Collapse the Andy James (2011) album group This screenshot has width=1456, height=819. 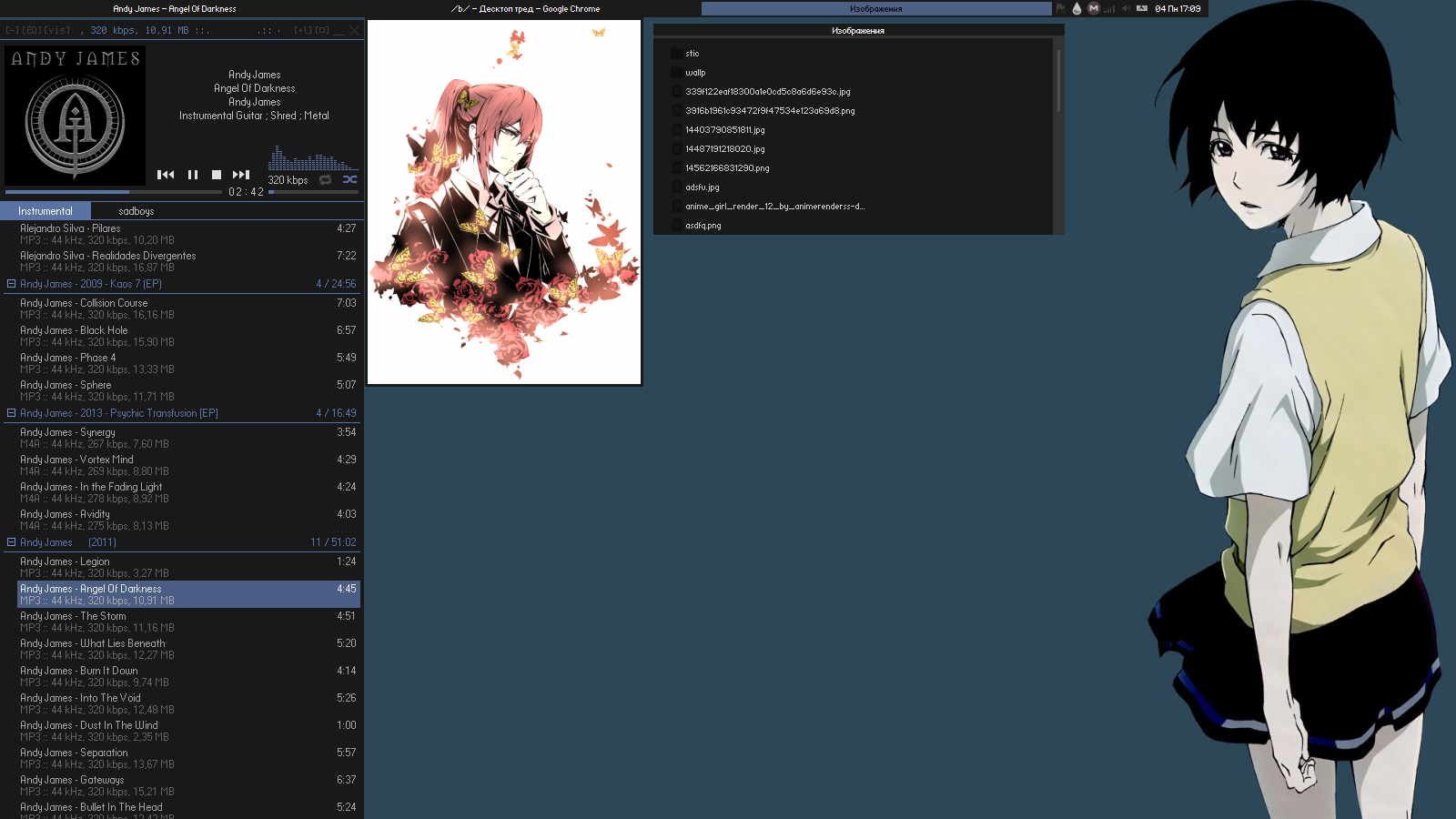11,542
